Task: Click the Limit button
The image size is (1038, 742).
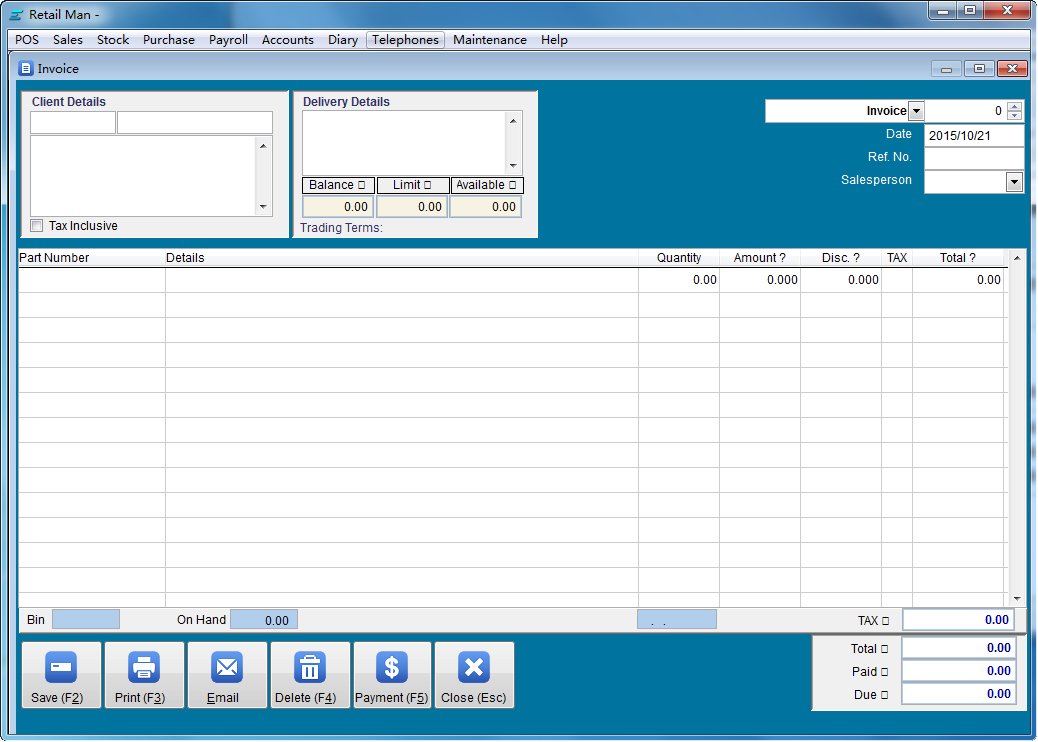Action: (x=412, y=185)
